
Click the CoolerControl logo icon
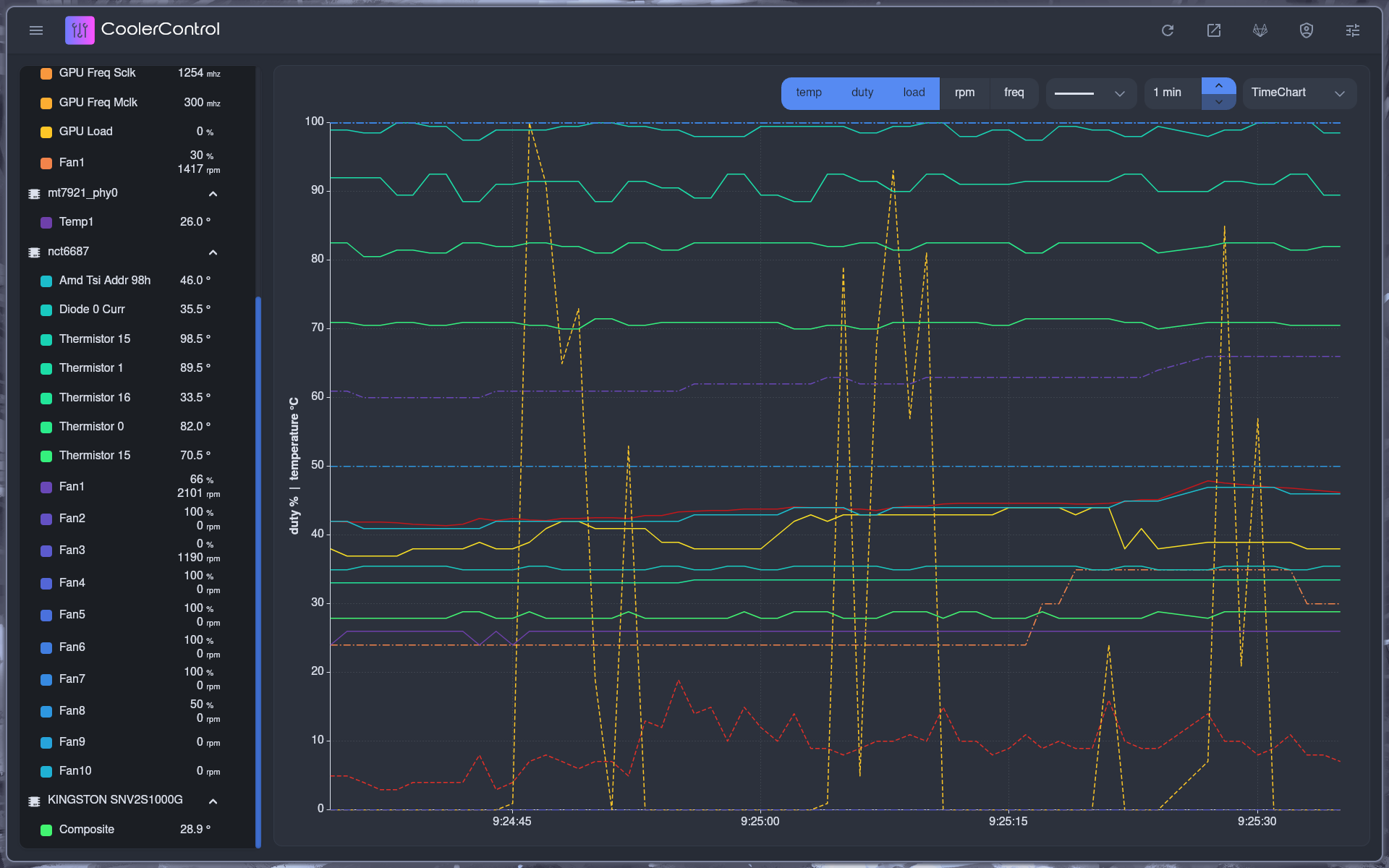point(80,30)
